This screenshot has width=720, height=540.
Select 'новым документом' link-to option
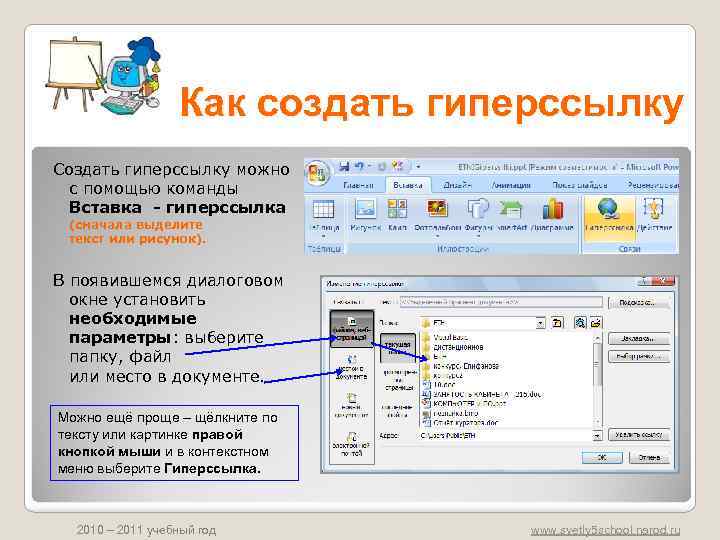tap(351, 405)
